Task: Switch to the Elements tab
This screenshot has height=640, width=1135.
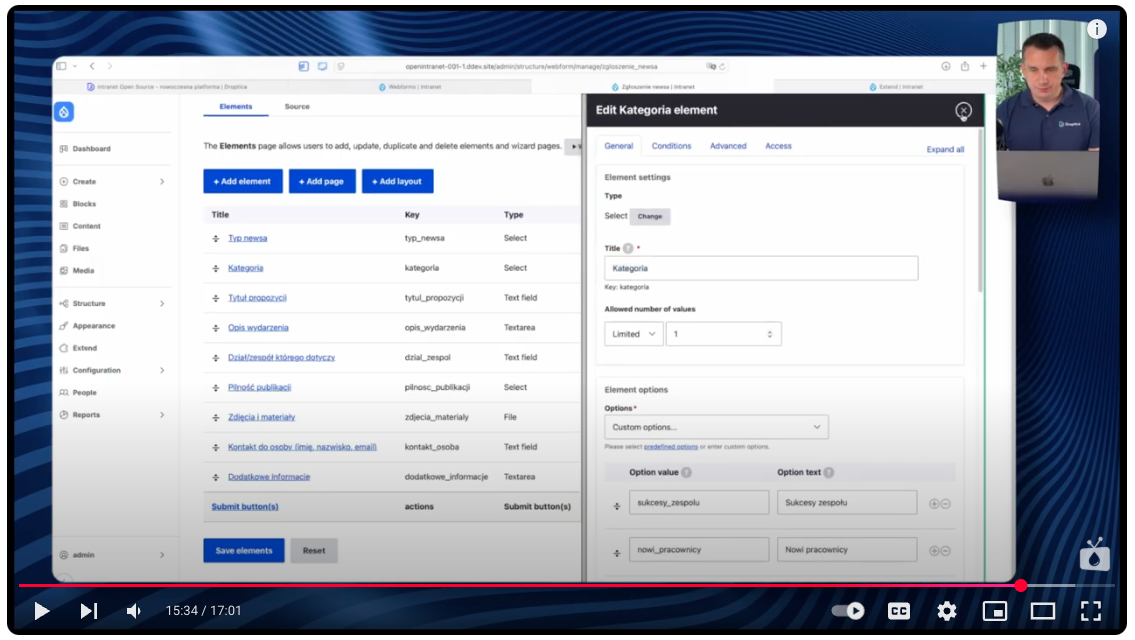Action: pyautogui.click(x=236, y=106)
